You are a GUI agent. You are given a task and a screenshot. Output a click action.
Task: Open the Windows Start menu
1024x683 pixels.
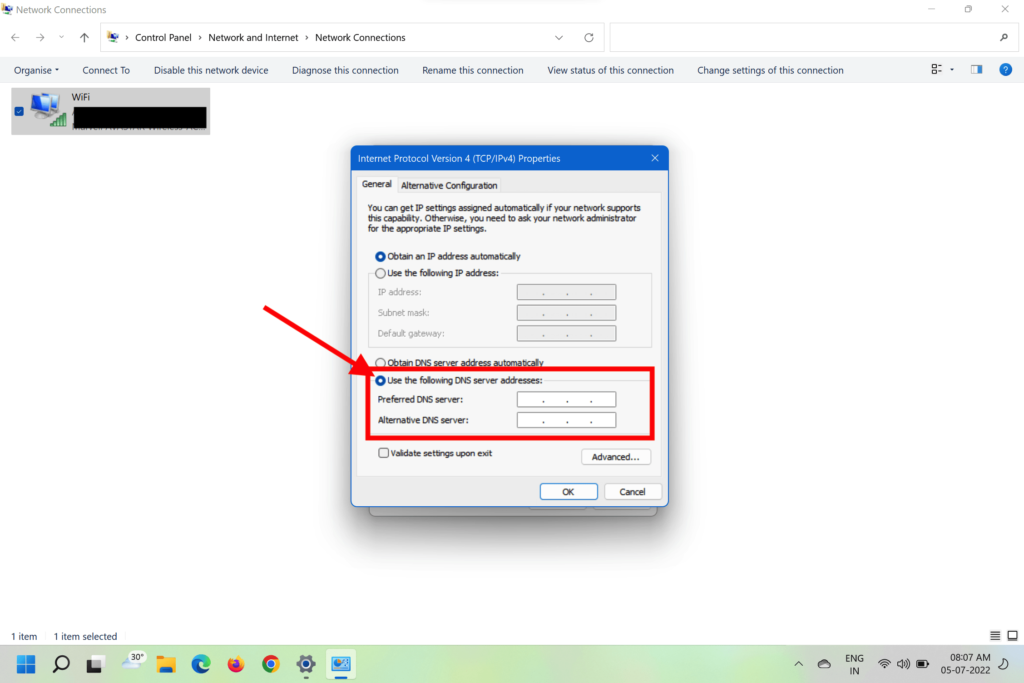(x=26, y=665)
